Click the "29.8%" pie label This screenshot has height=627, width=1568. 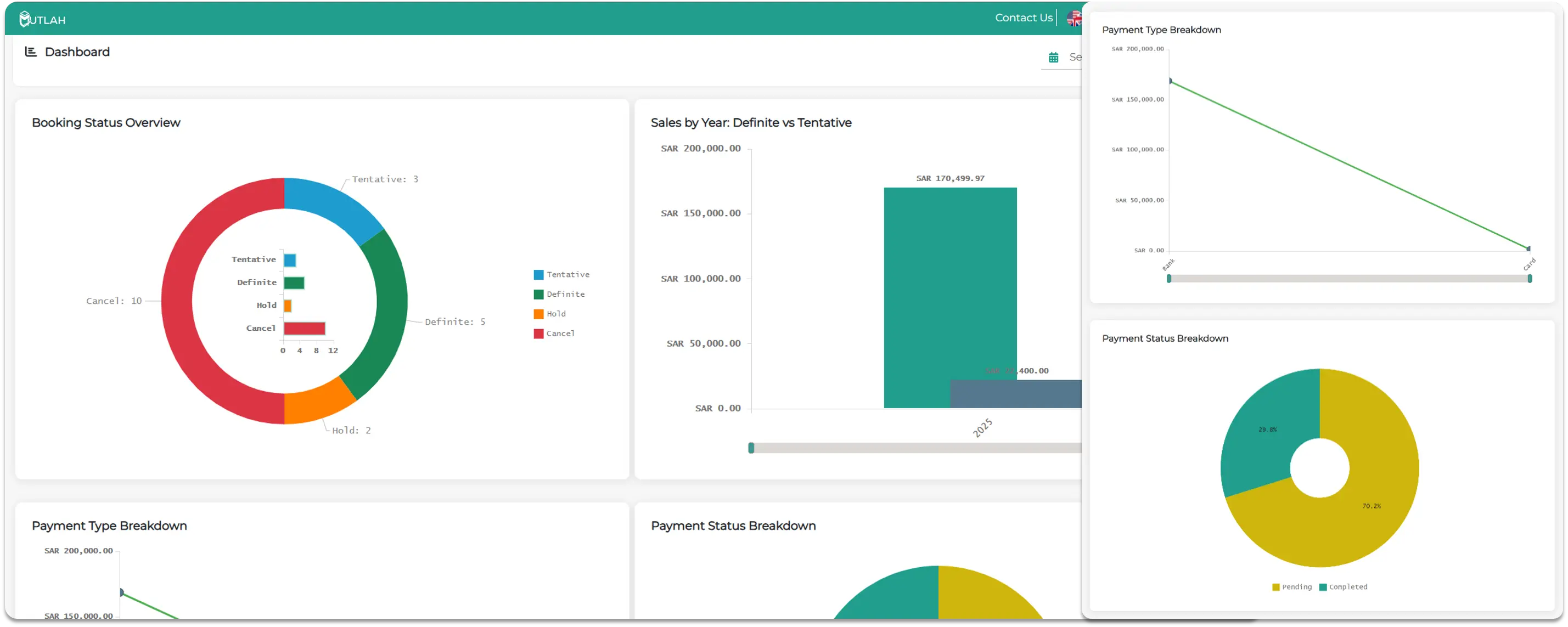click(1267, 430)
